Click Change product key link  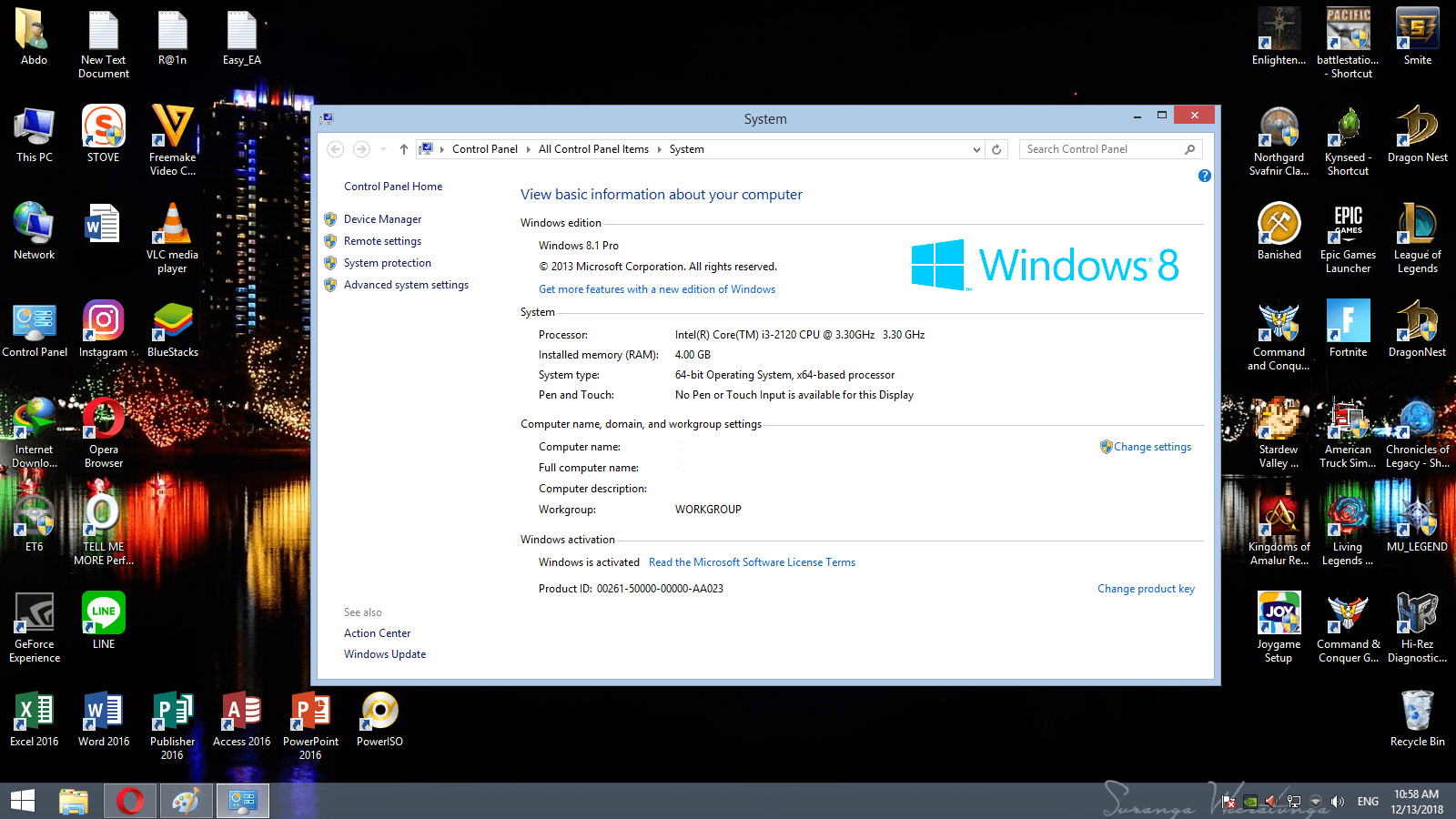[1146, 589]
